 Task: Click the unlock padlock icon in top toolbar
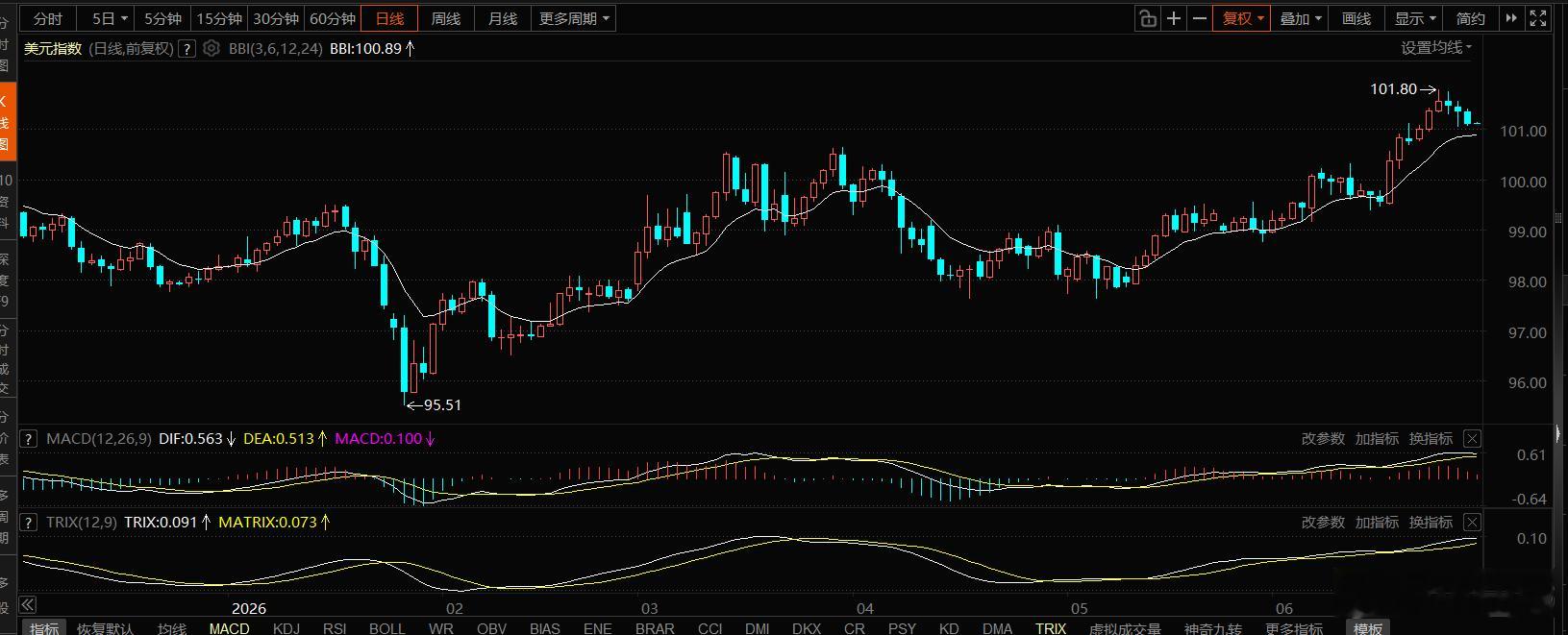(x=1147, y=18)
